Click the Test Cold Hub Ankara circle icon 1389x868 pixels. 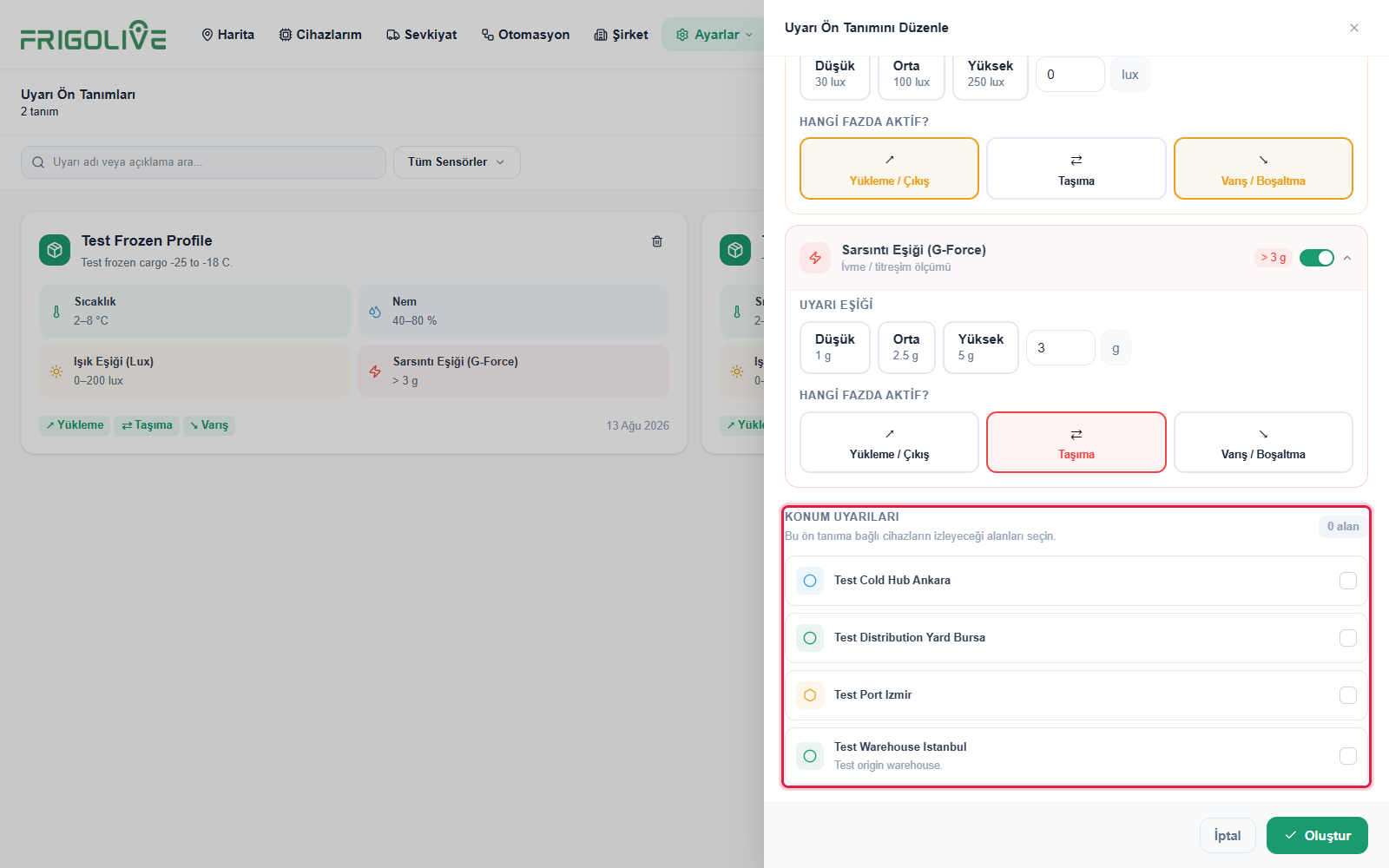(x=810, y=581)
